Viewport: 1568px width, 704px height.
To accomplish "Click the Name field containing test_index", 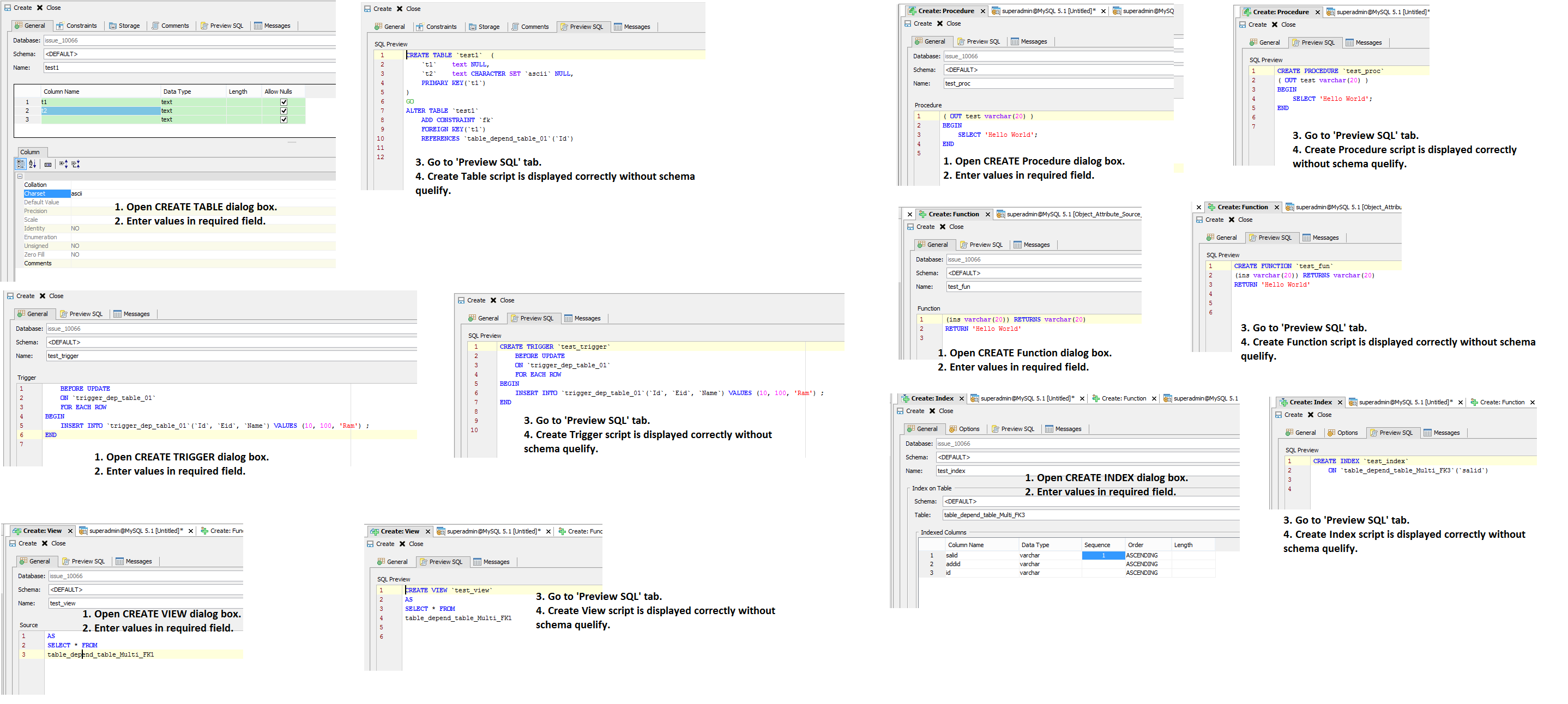I will pyautogui.click(x=1088, y=471).
